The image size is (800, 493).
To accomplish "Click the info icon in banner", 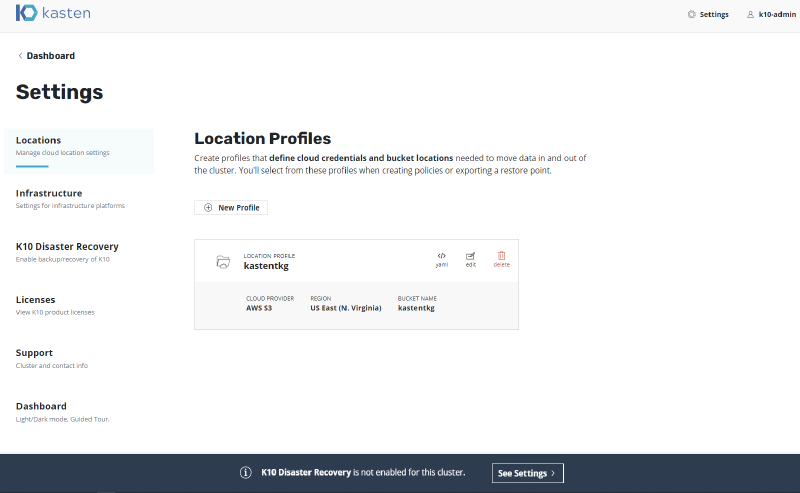I will (246, 473).
